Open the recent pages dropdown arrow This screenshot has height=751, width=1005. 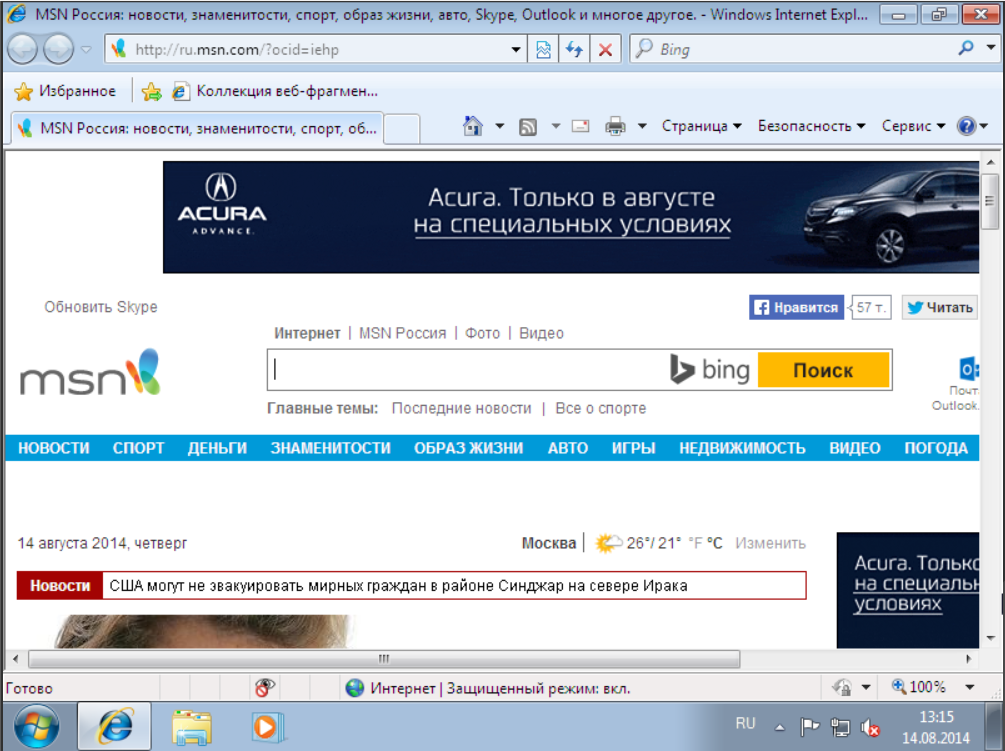pos(87,50)
